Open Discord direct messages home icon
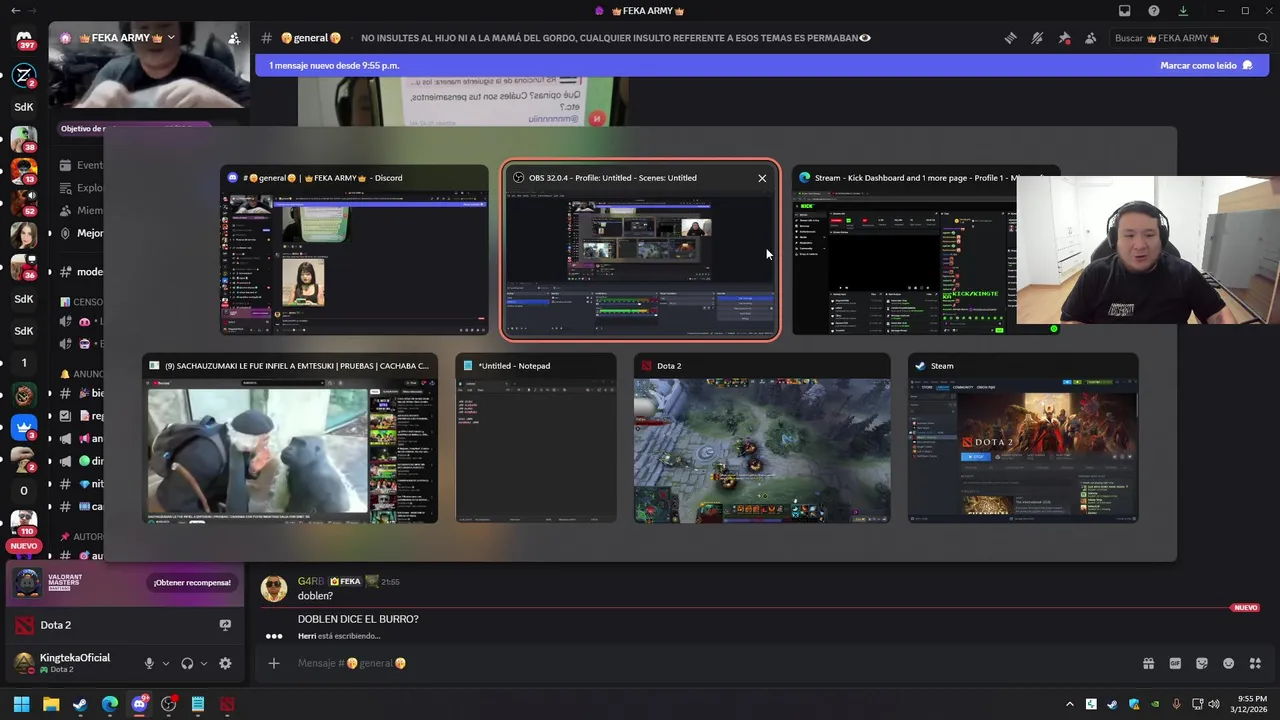The image size is (1280, 720). click(x=24, y=39)
